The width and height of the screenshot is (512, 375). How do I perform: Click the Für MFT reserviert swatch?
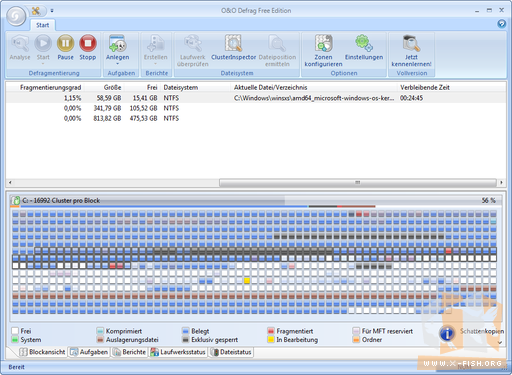tap(356, 331)
